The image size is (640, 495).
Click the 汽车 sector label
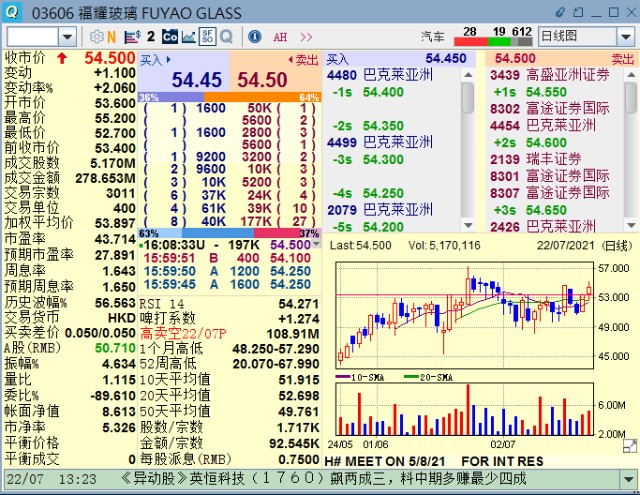pos(433,37)
